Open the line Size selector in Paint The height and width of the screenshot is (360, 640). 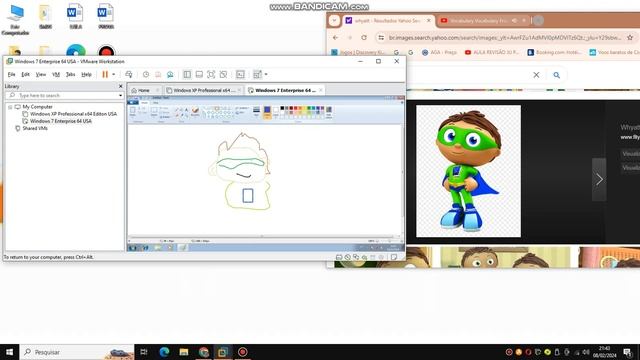click(x=256, y=111)
